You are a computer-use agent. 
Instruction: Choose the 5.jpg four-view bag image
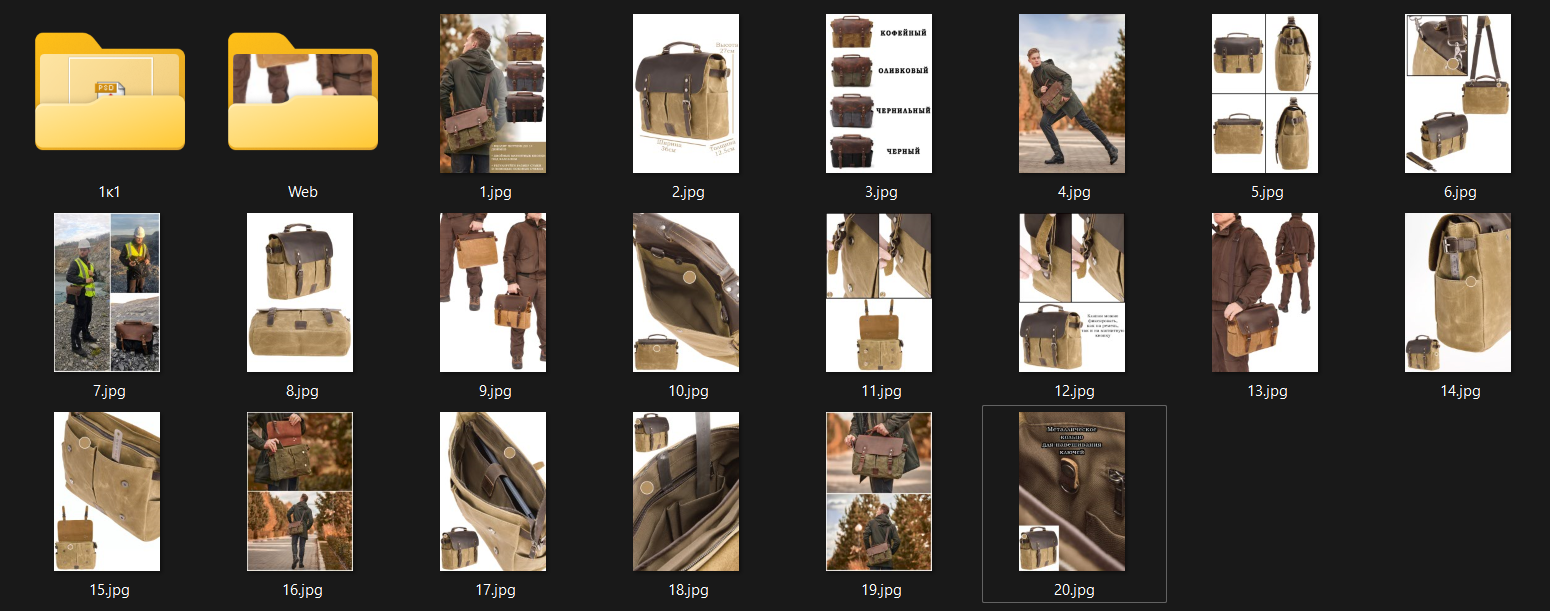(1265, 93)
